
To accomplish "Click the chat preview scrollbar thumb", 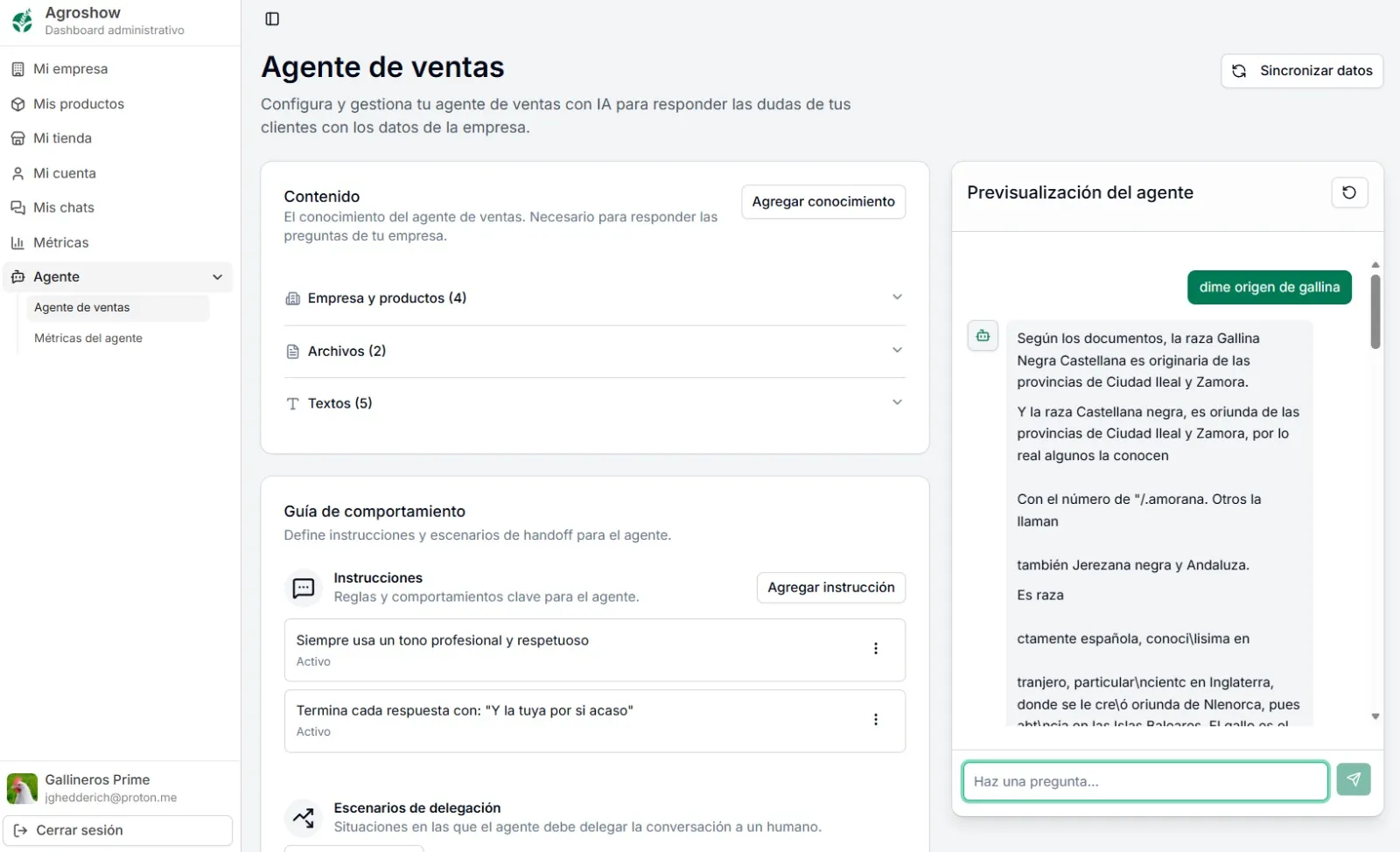I will point(1375,311).
